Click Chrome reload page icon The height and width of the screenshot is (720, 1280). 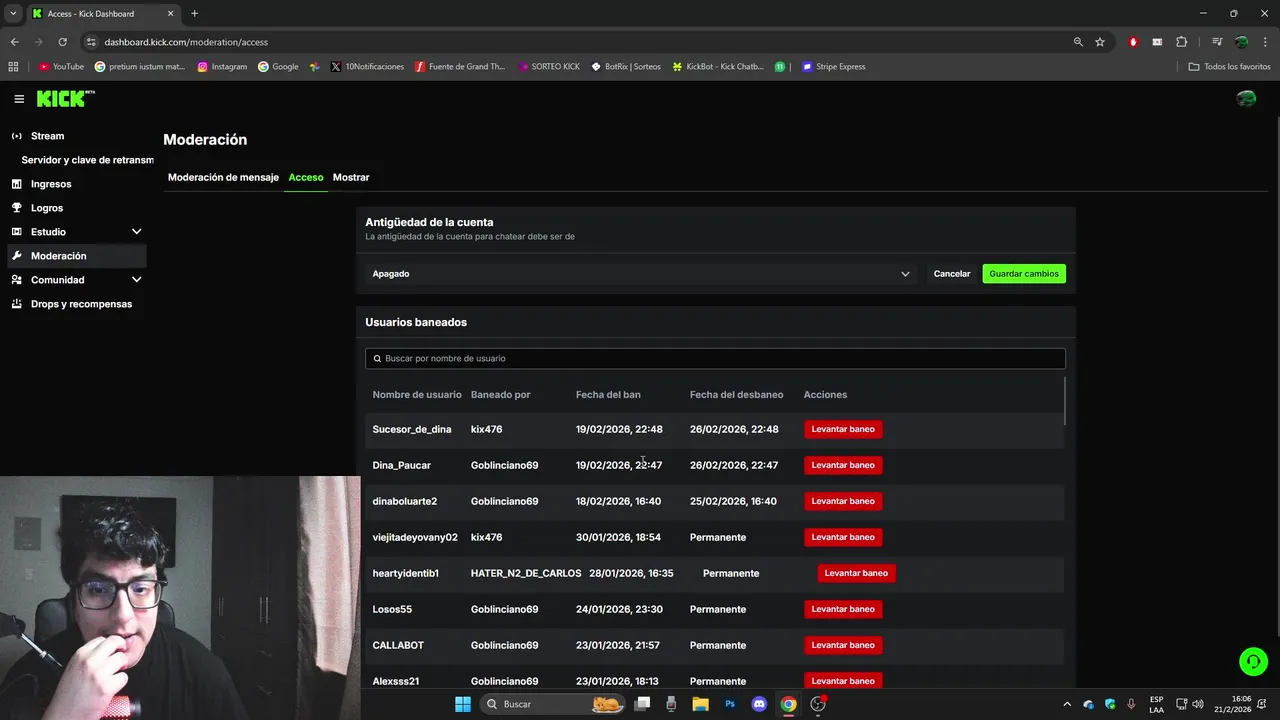(62, 42)
